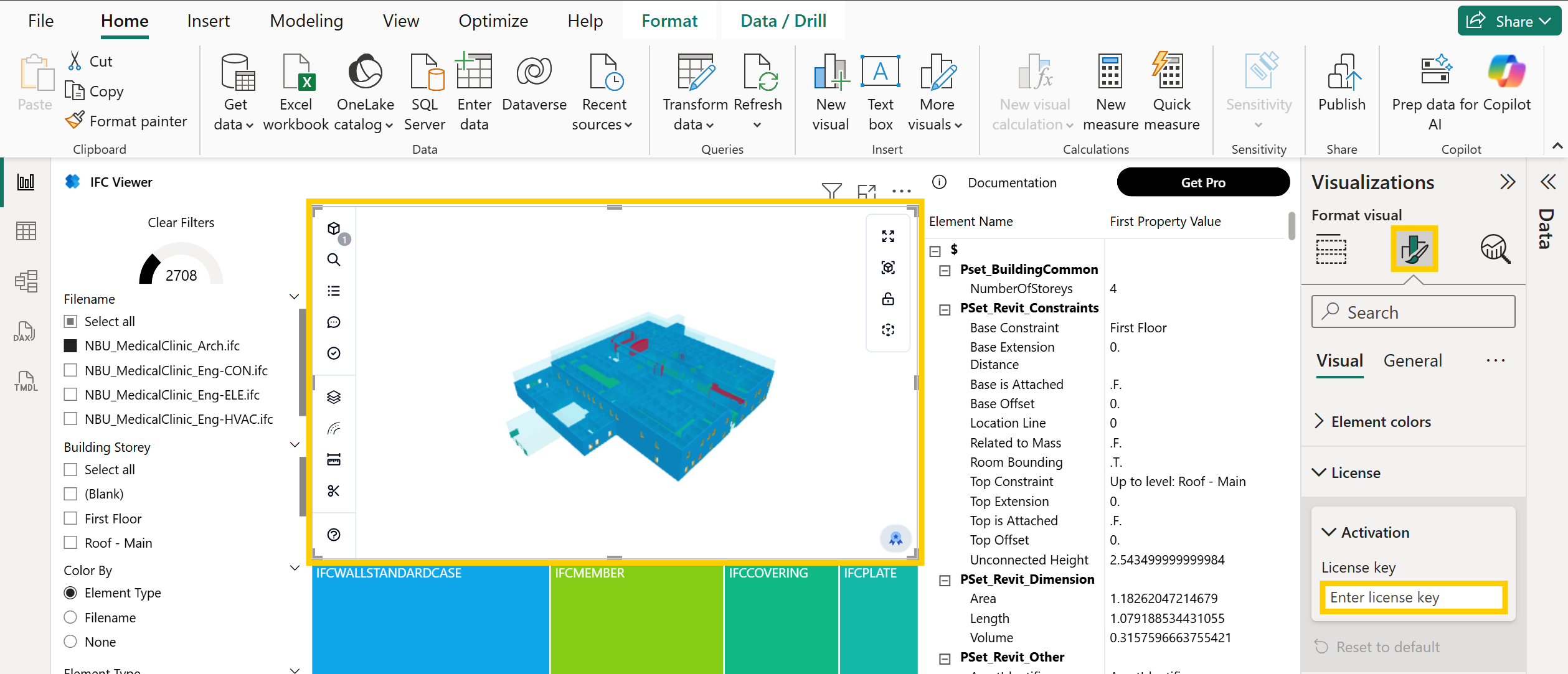Collapse the Building Storey slicer chevron
Screen dimensions: 1568x674
point(295,445)
